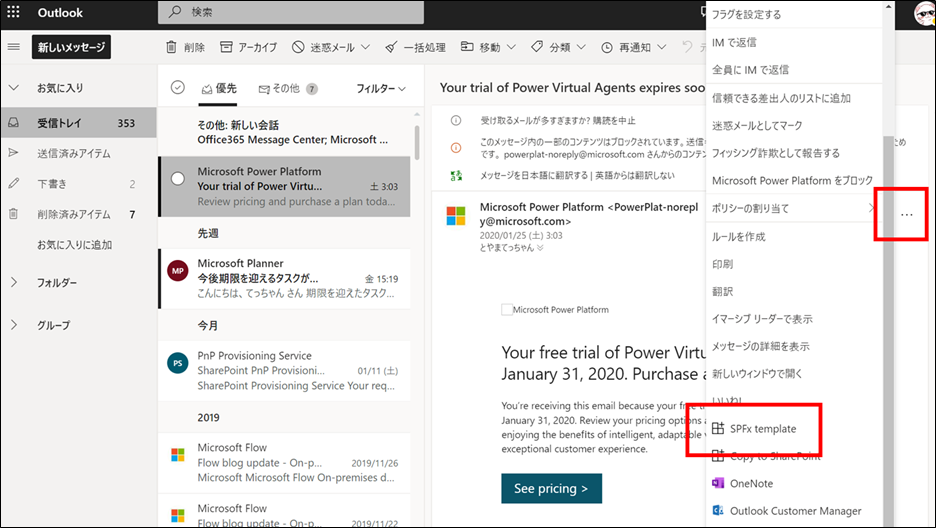
Task: Click the Microsoft logo beside sender name
Action: click(456, 216)
